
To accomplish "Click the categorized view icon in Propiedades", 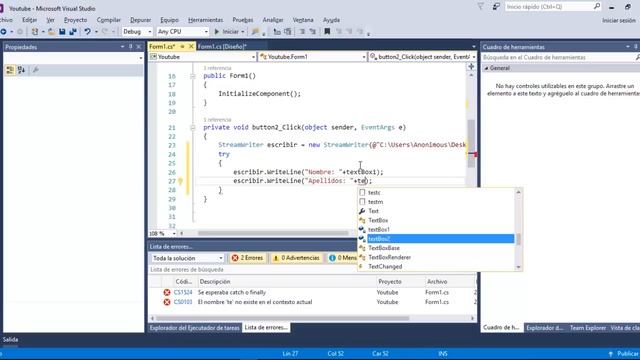I will tap(10, 70).
